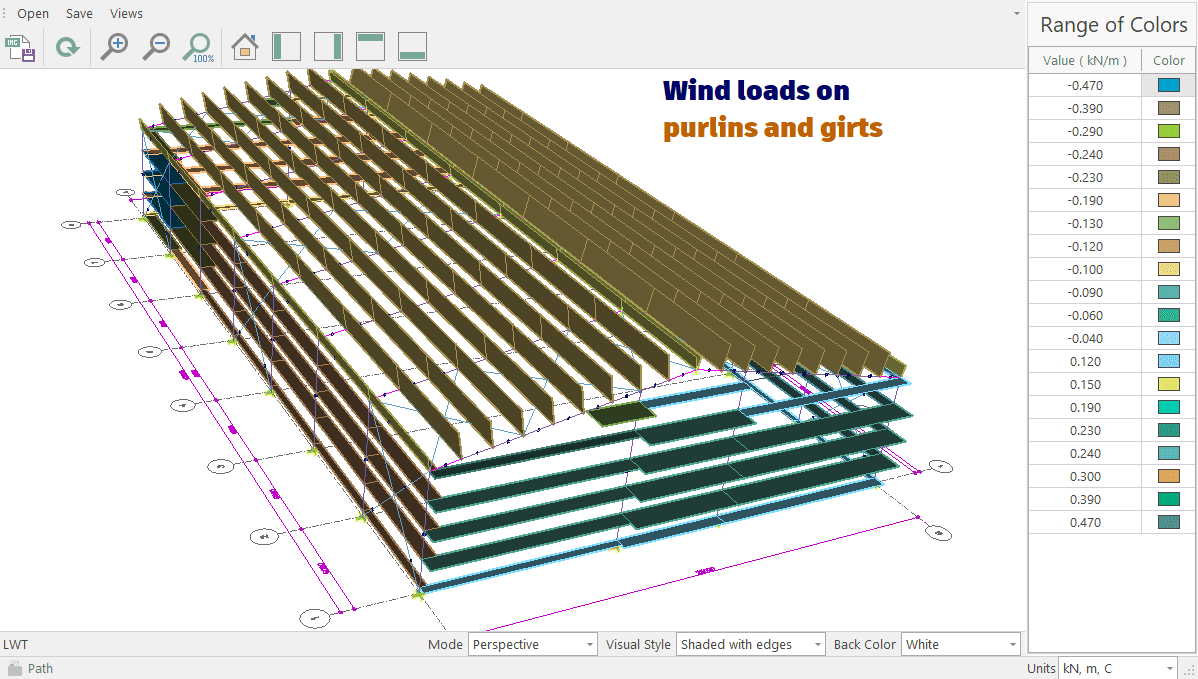This screenshot has width=1198, height=679.
Task: Go to the home view
Action: 244,47
